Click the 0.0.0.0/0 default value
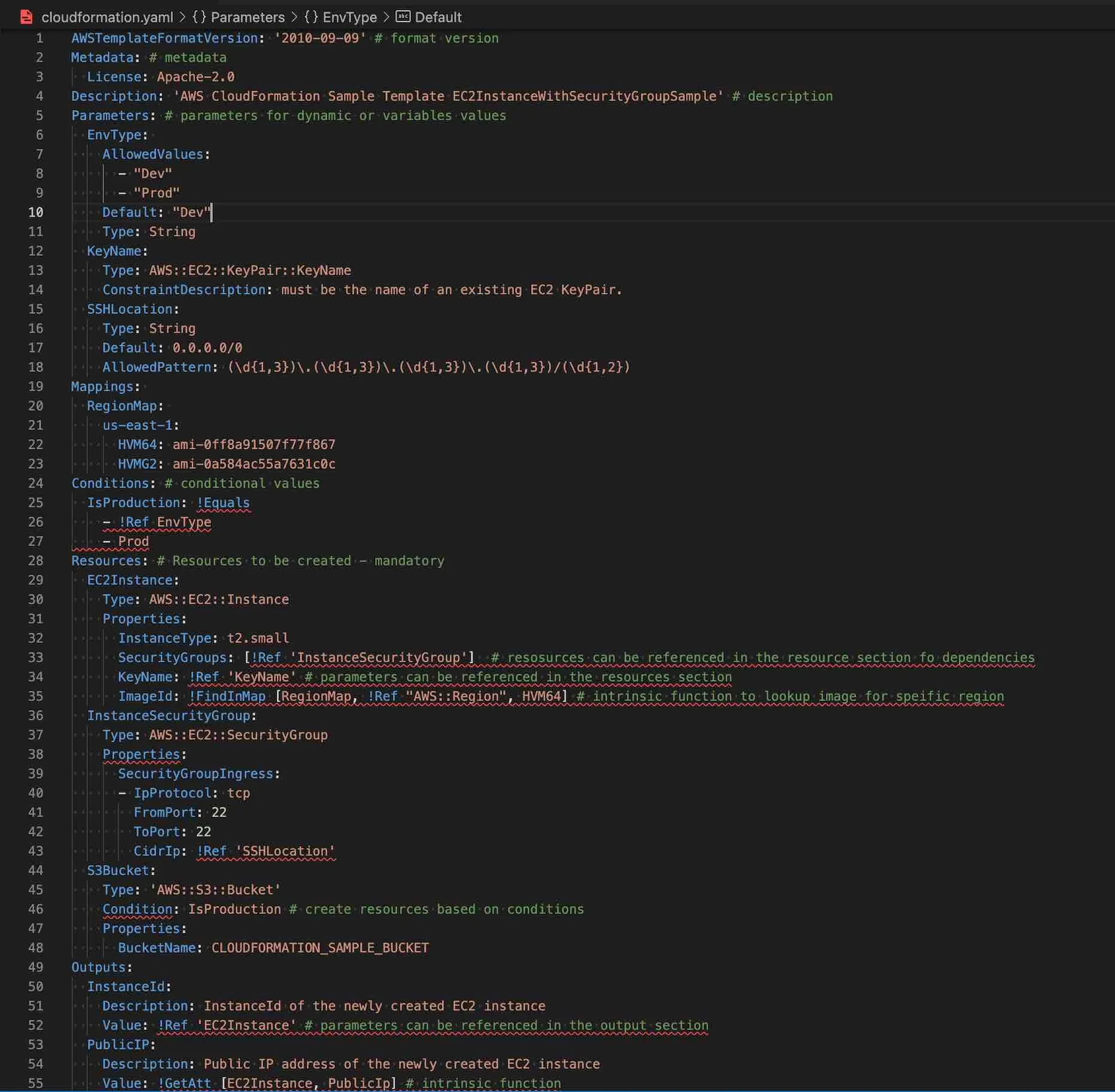The width and height of the screenshot is (1115, 1092). pyautogui.click(x=208, y=348)
